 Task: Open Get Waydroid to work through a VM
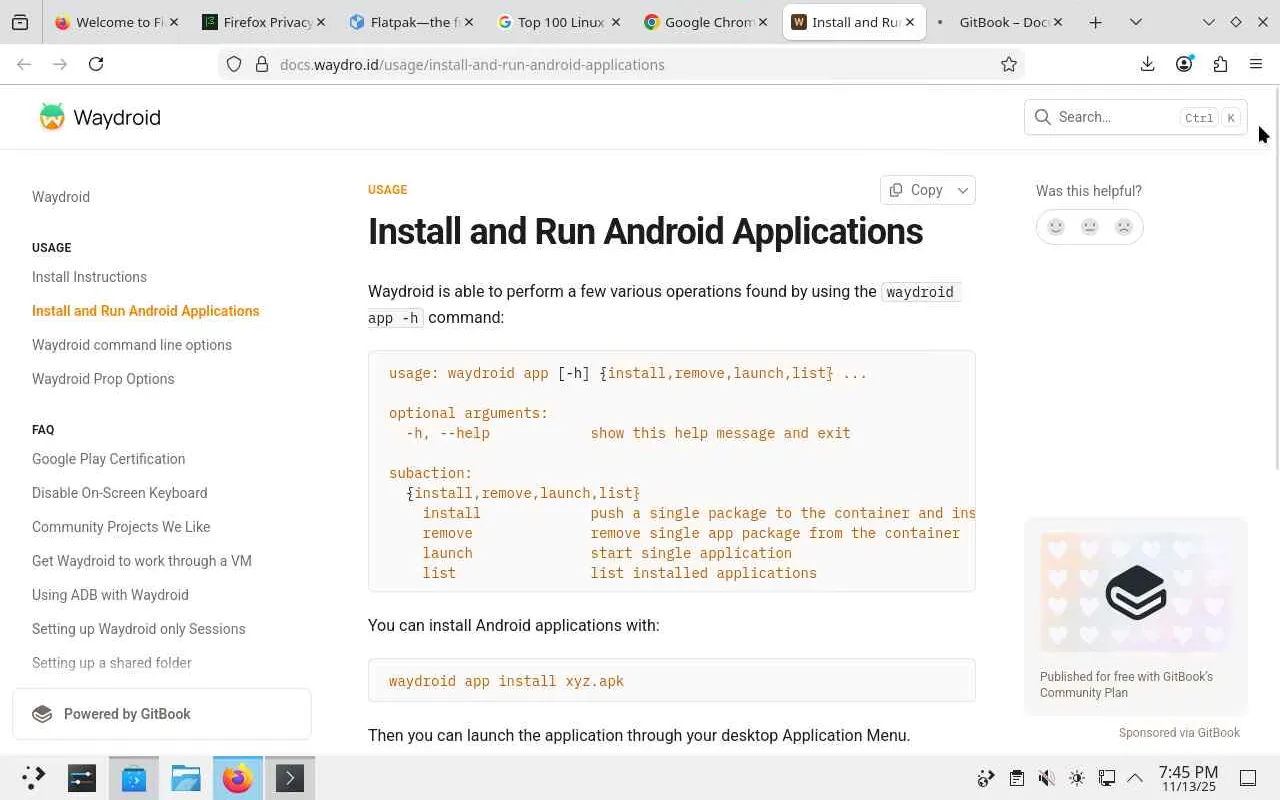click(141, 561)
